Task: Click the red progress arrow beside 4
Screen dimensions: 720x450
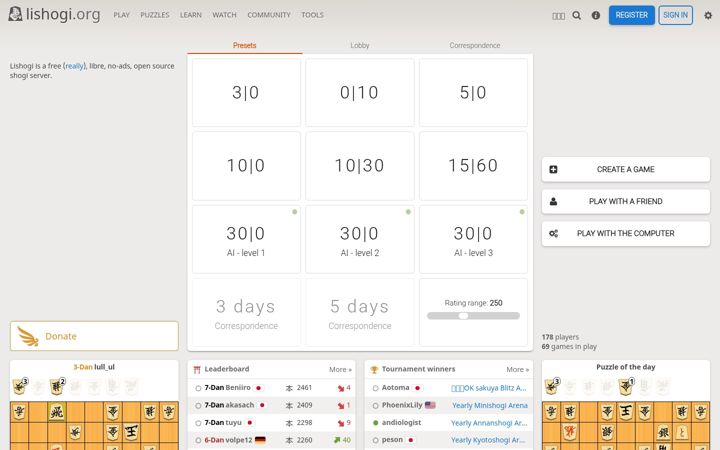Action: (x=341, y=388)
